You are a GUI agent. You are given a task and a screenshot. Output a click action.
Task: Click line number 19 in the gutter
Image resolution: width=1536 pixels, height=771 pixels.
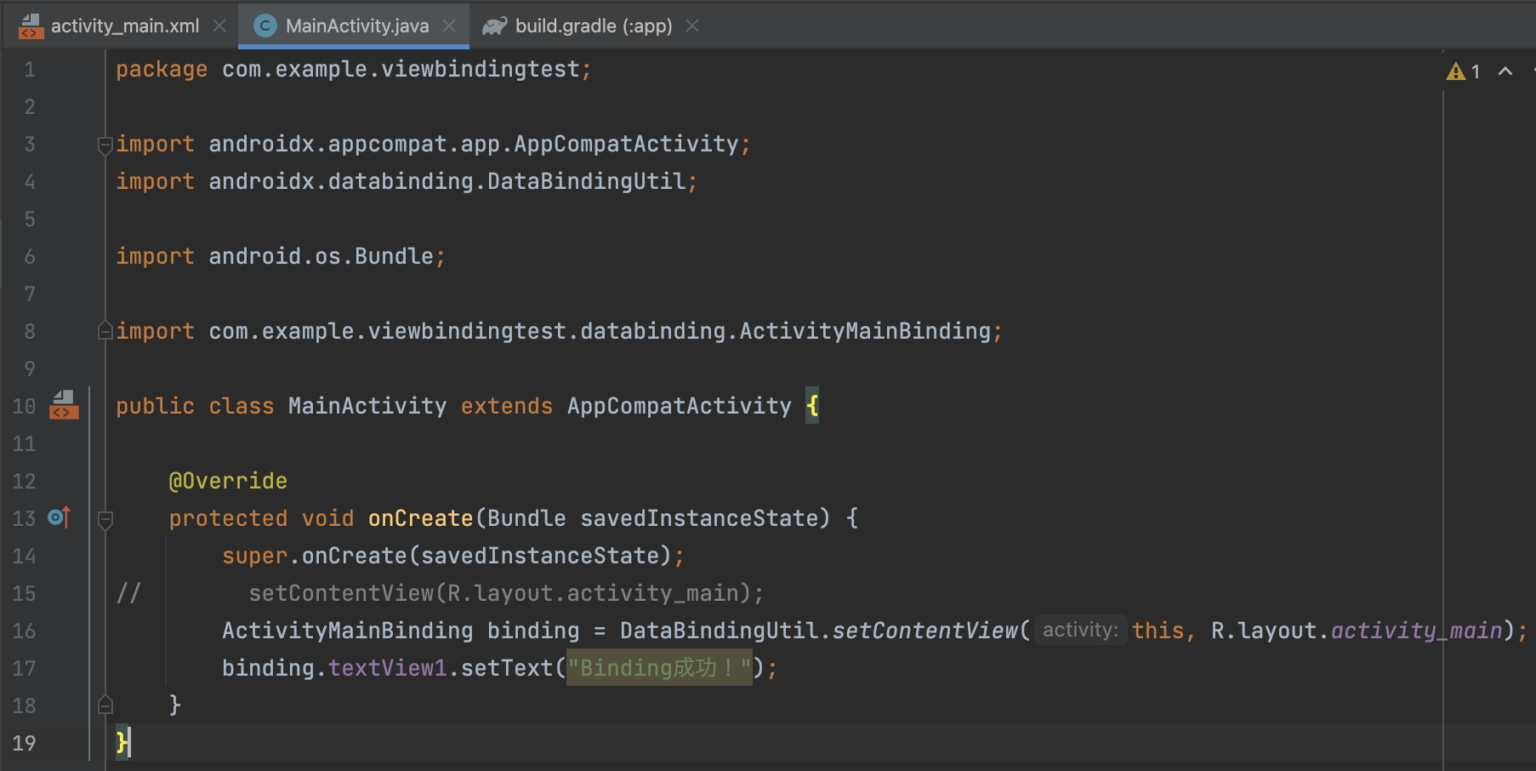coord(24,742)
